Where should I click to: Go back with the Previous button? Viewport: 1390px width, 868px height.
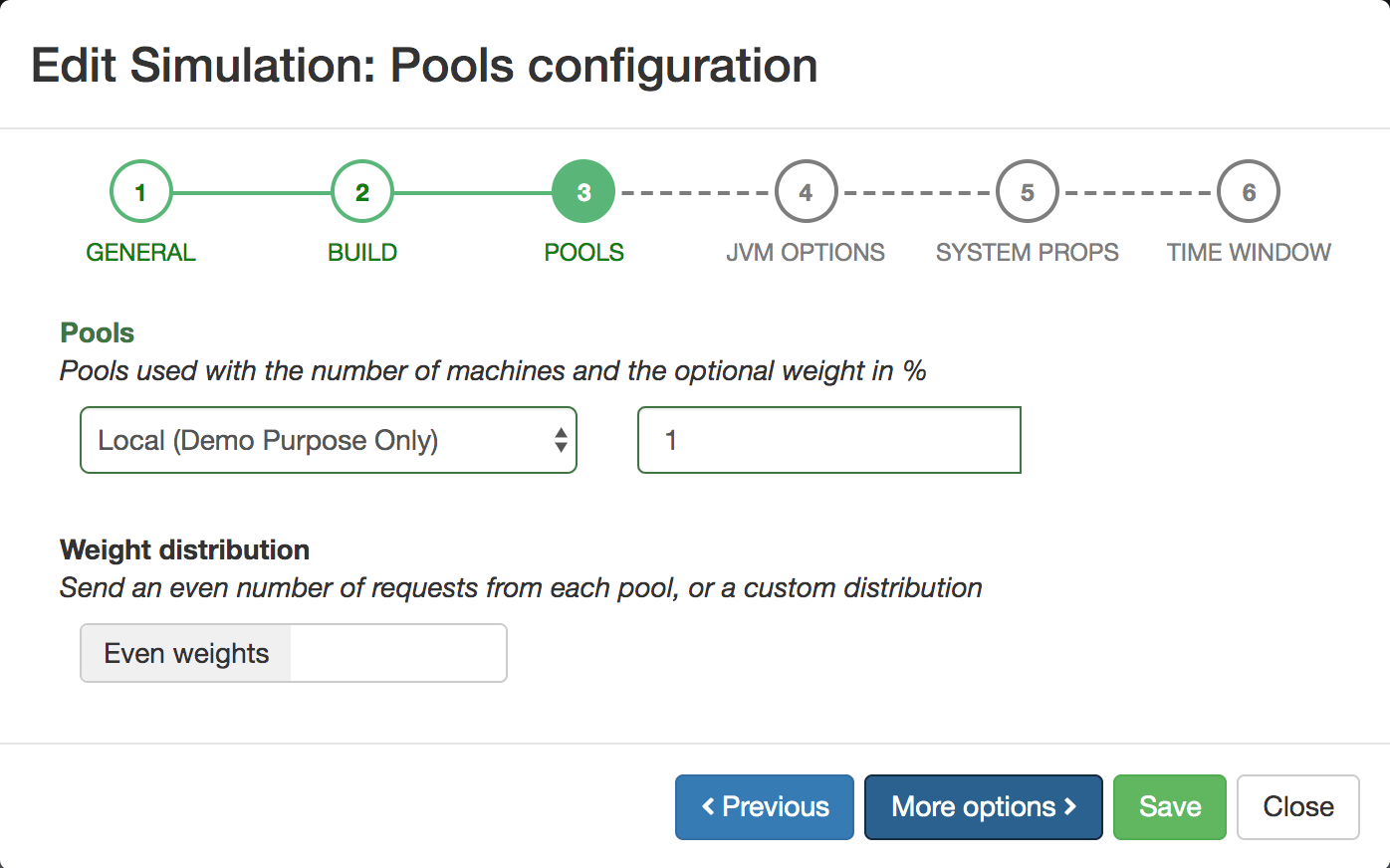765,807
